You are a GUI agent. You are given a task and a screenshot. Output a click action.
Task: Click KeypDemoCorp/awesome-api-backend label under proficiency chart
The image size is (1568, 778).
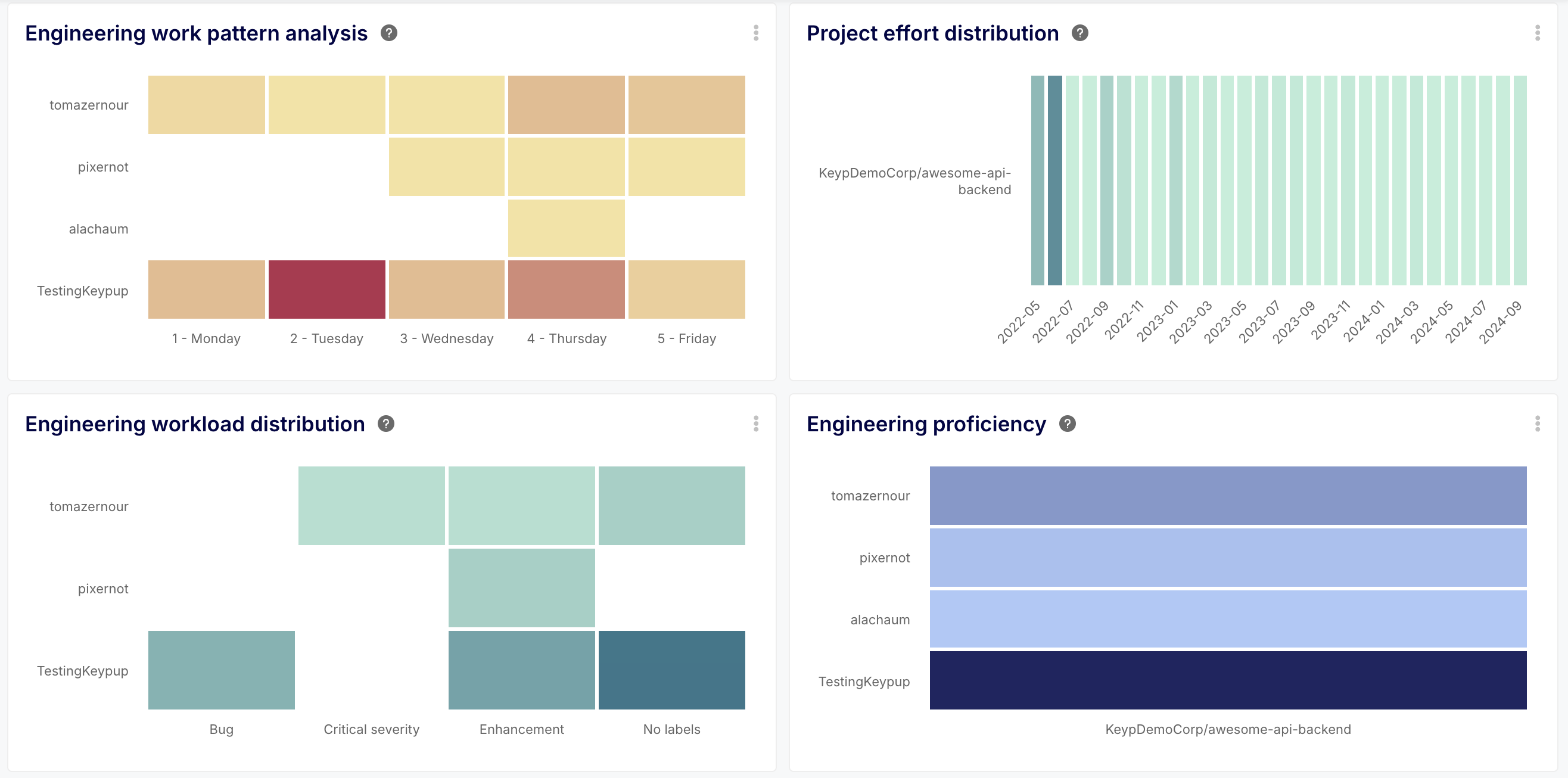[1228, 729]
